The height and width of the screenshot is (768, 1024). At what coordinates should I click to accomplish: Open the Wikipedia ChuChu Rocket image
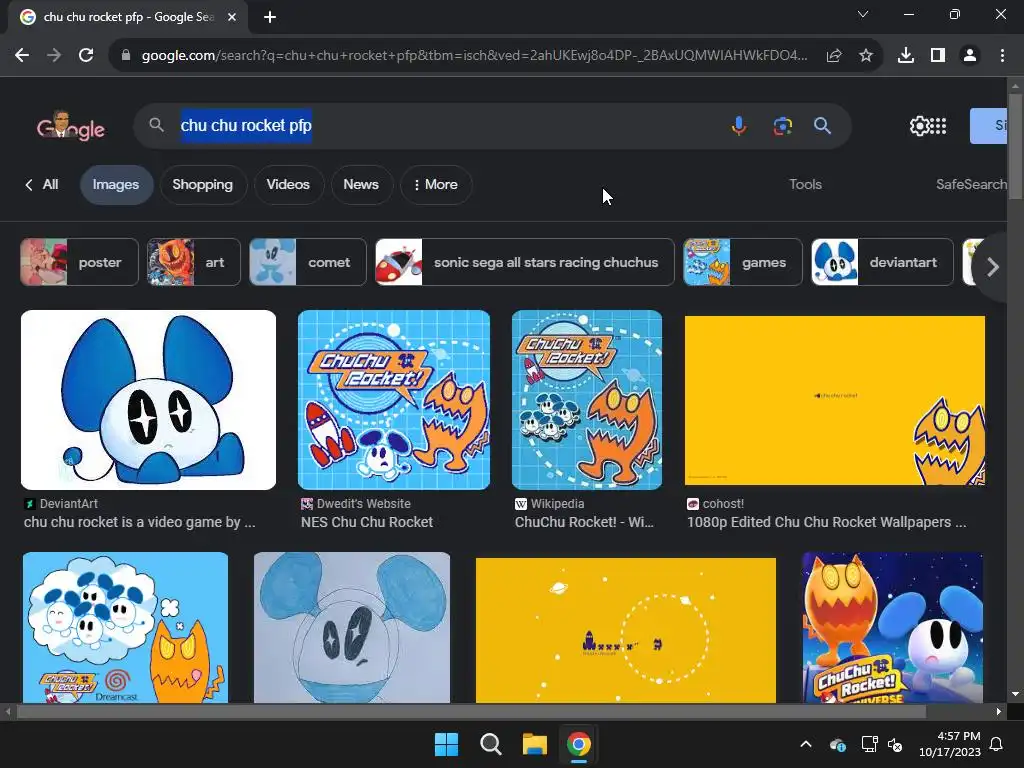click(586, 400)
